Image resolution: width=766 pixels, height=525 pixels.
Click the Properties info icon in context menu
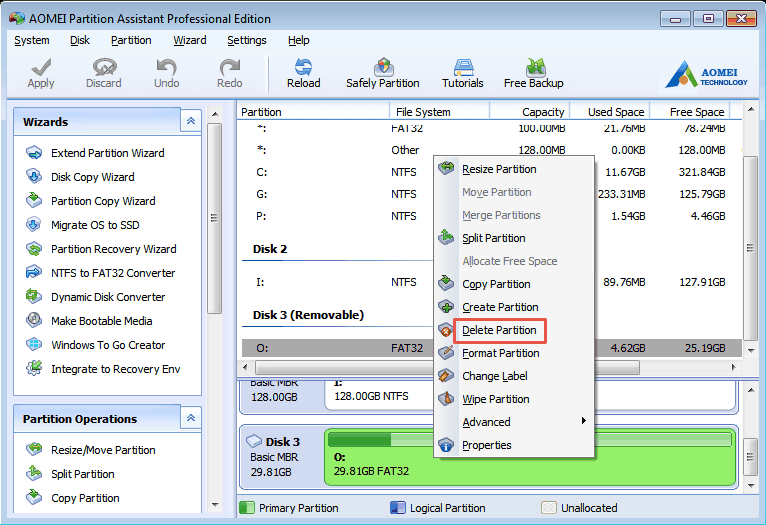[446, 444]
